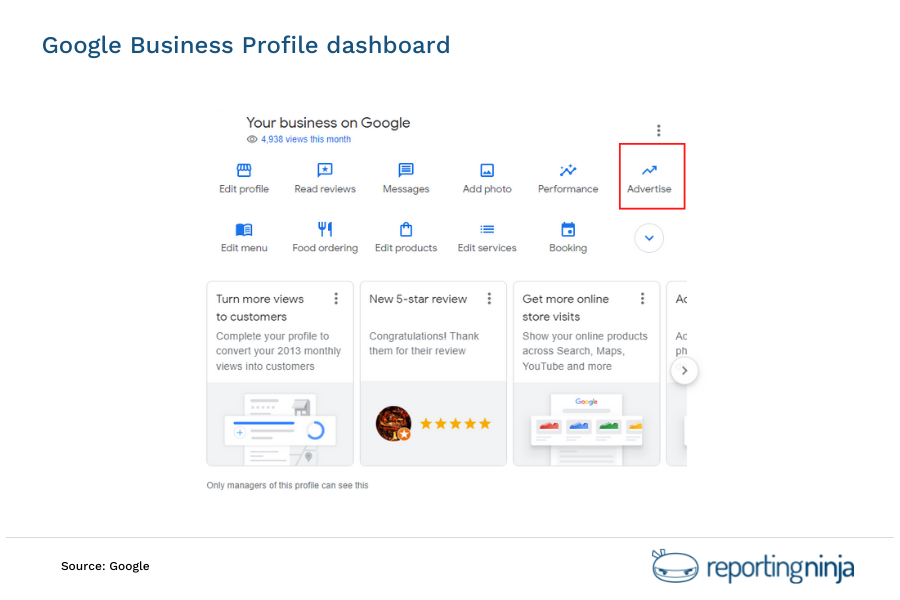
Task: Click the eye icon next to views count
Action: pyautogui.click(x=251, y=139)
